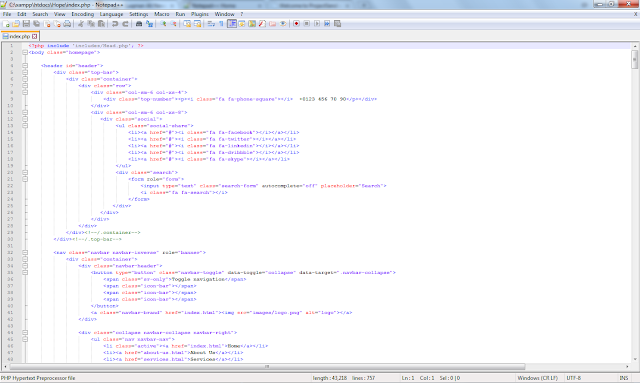
Task: Collapse the body fold marker at line 2
Action: coord(25,52)
